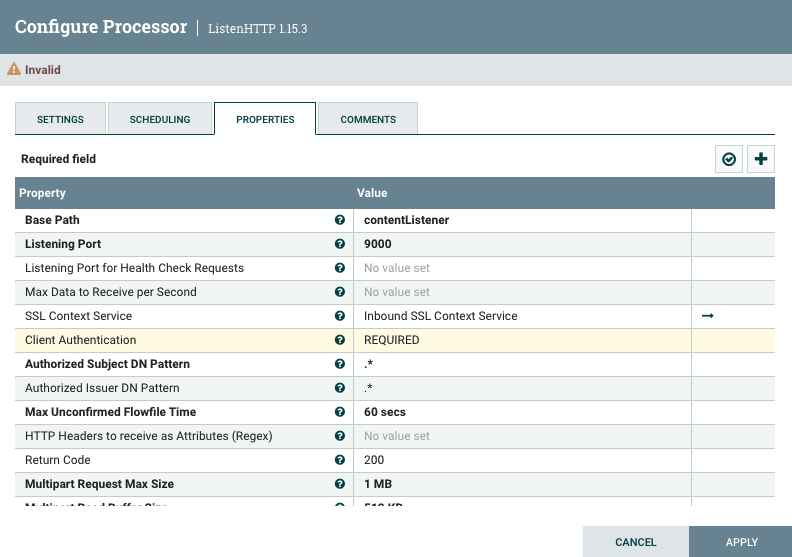792x557 pixels.
Task: View help for Max Unconfirmed Flowfile Time
Action: [x=340, y=412]
